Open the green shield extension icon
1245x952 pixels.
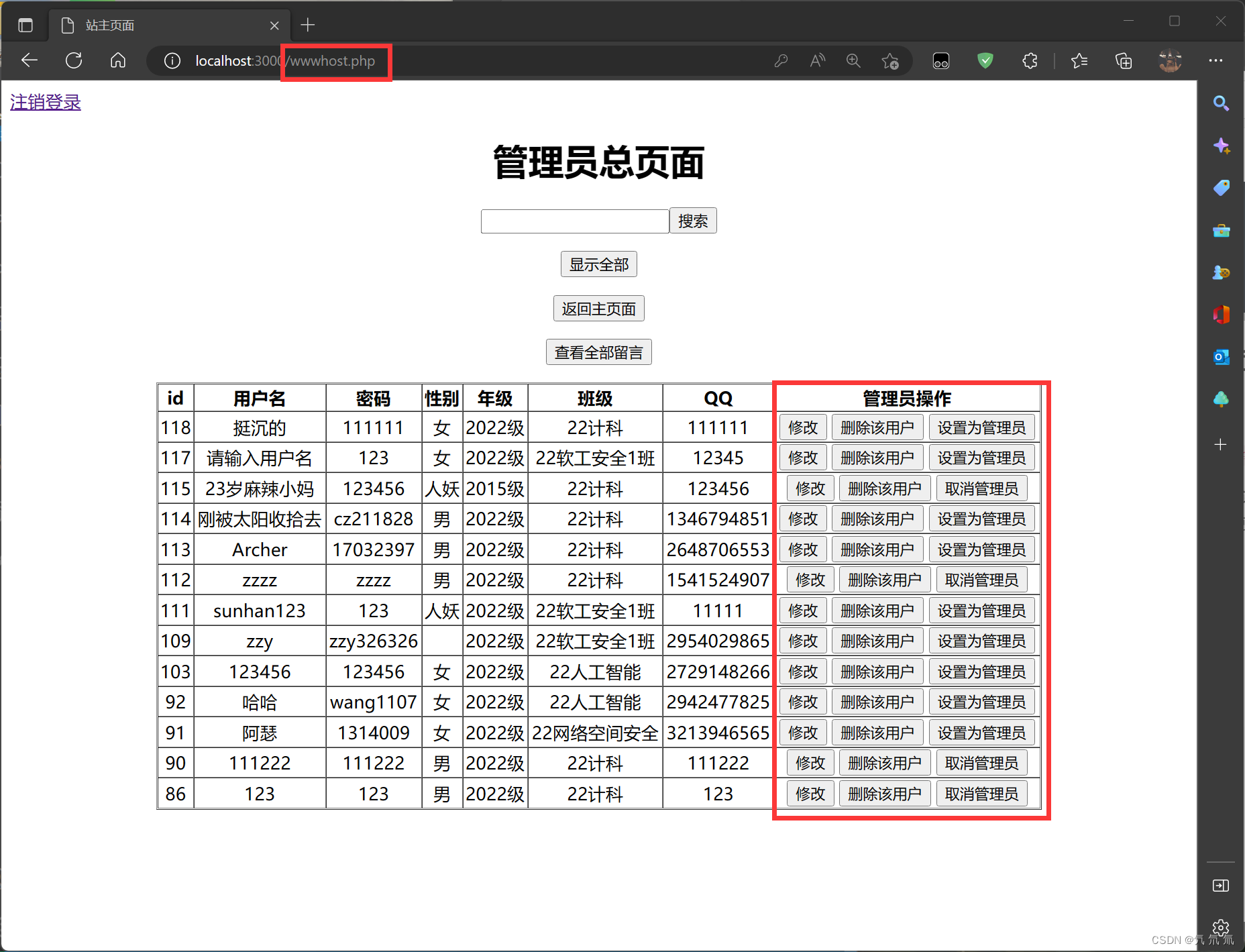point(985,61)
